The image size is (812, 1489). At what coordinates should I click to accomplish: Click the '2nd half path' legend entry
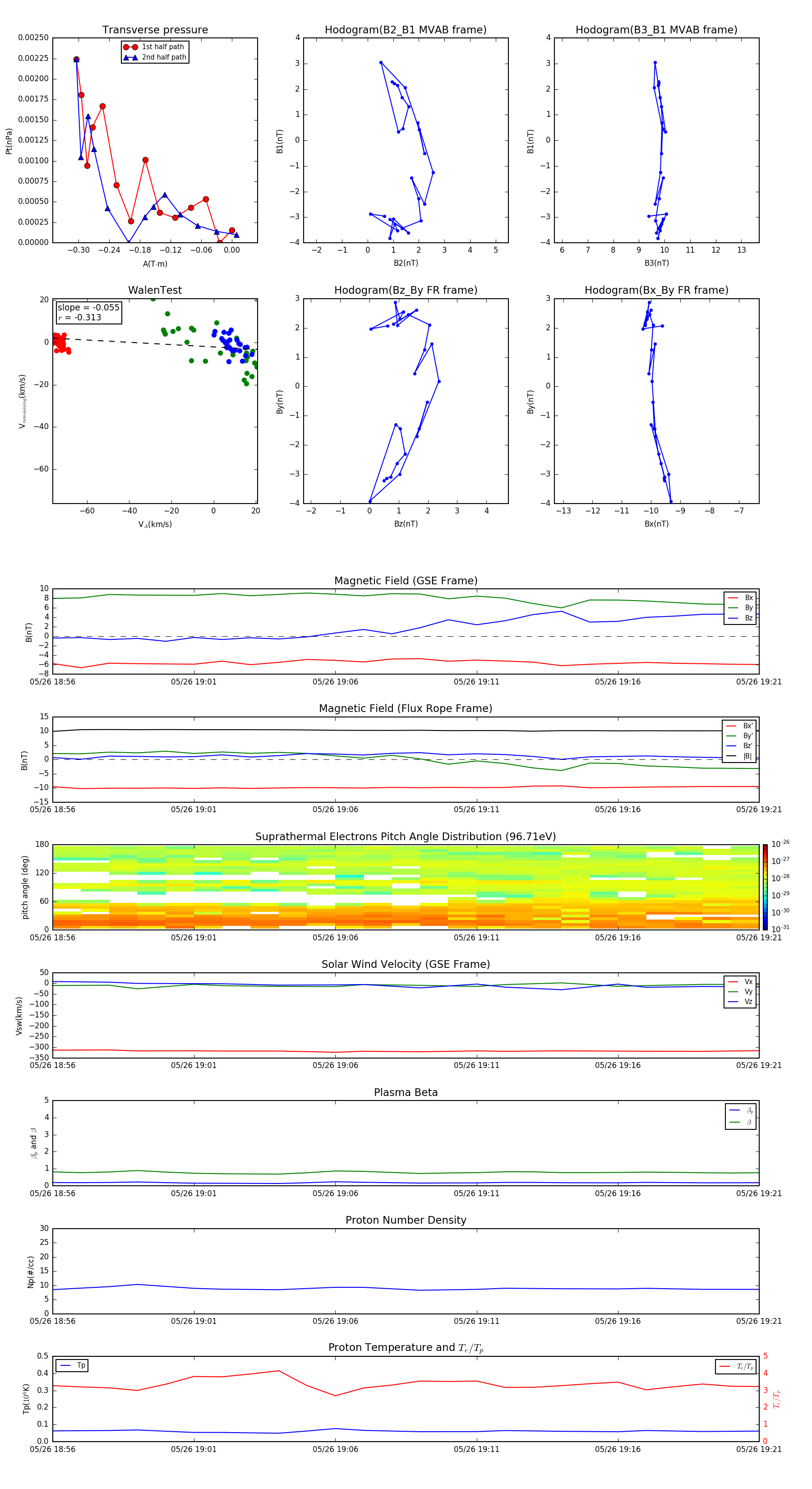pyautogui.click(x=155, y=57)
